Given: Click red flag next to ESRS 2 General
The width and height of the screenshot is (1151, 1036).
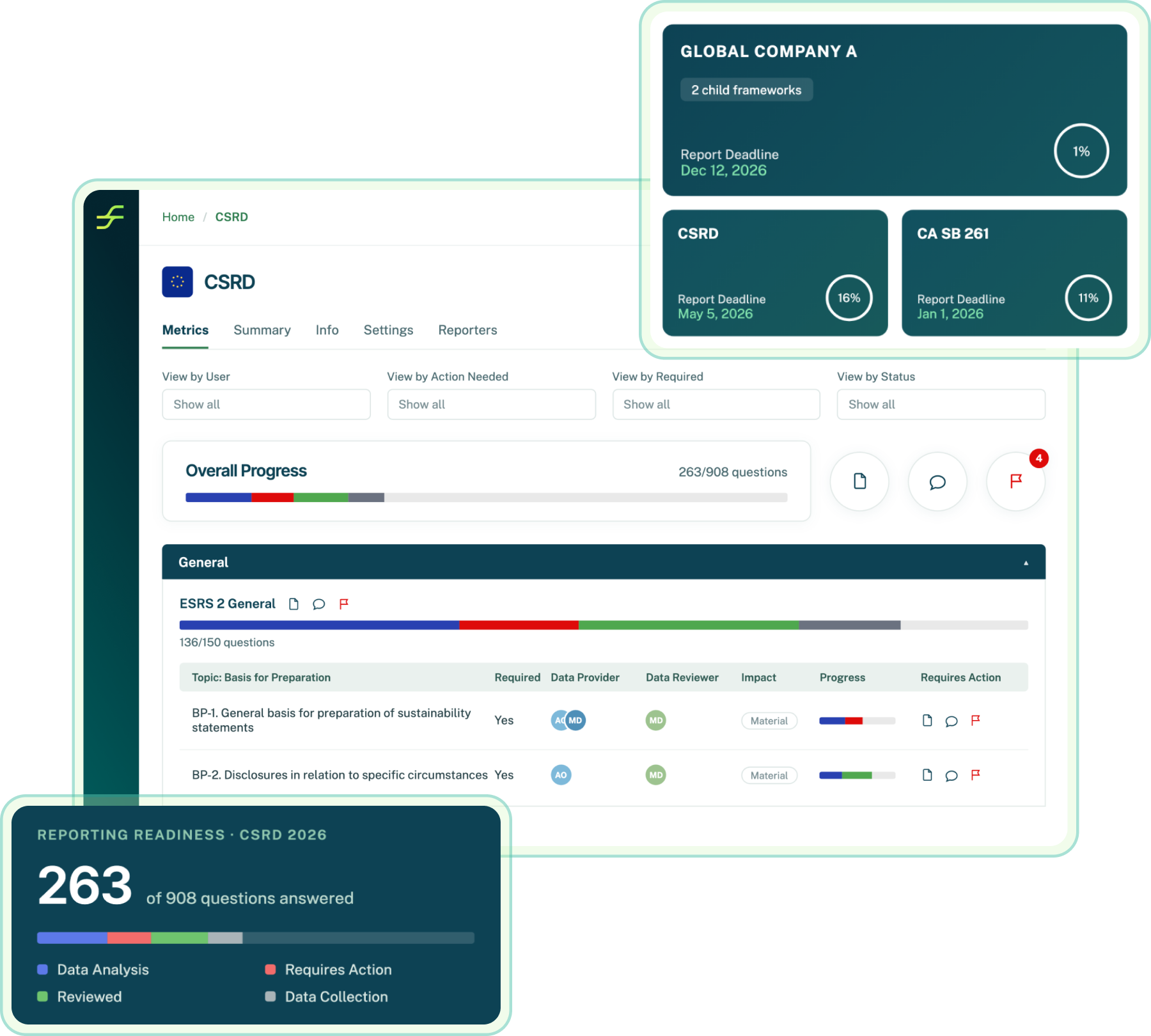Looking at the screenshot, I should (x=343, y=604).
